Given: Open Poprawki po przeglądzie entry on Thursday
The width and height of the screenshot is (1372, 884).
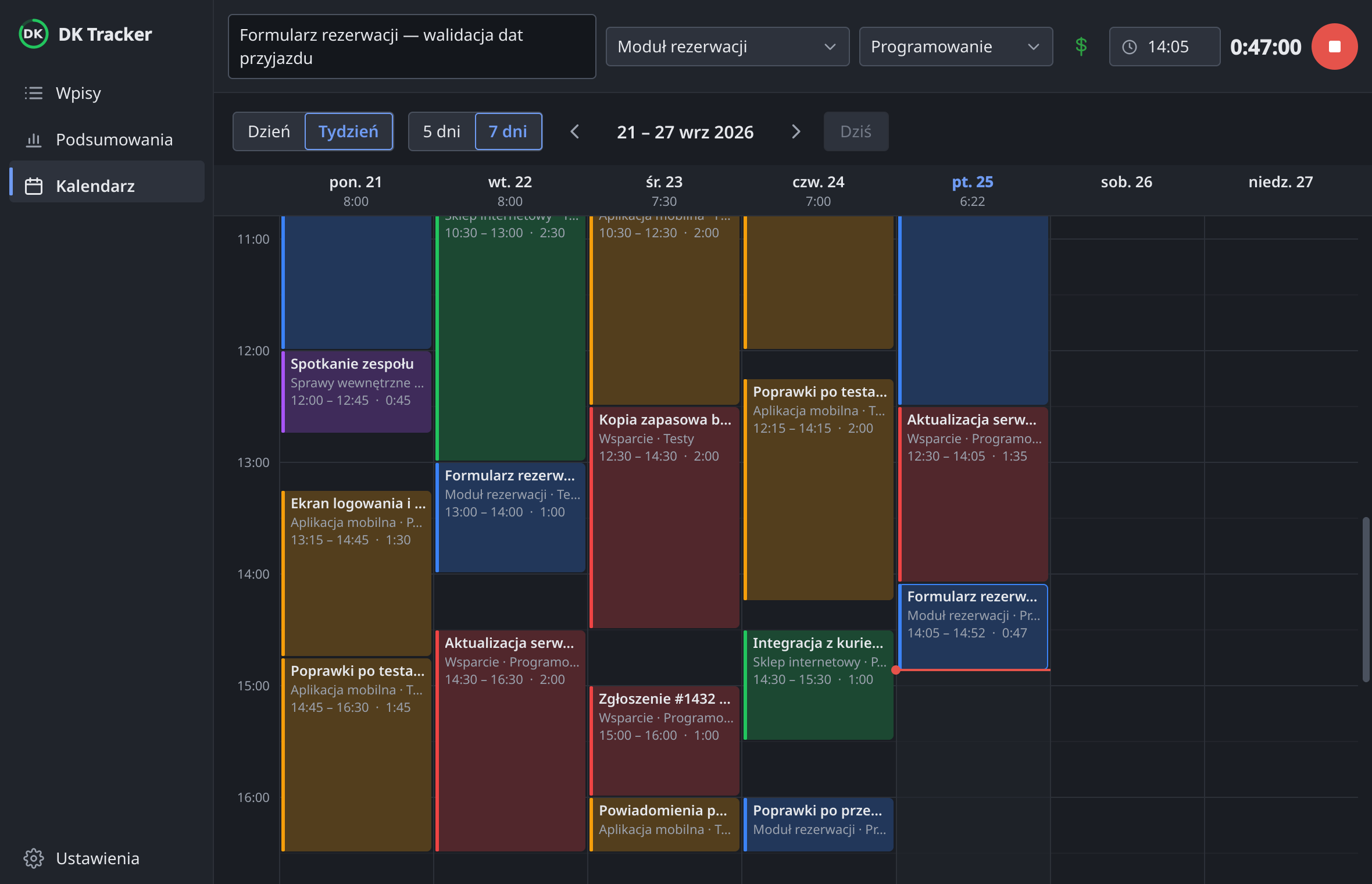Looking at the screenshot, I should (x=819, y=824).
